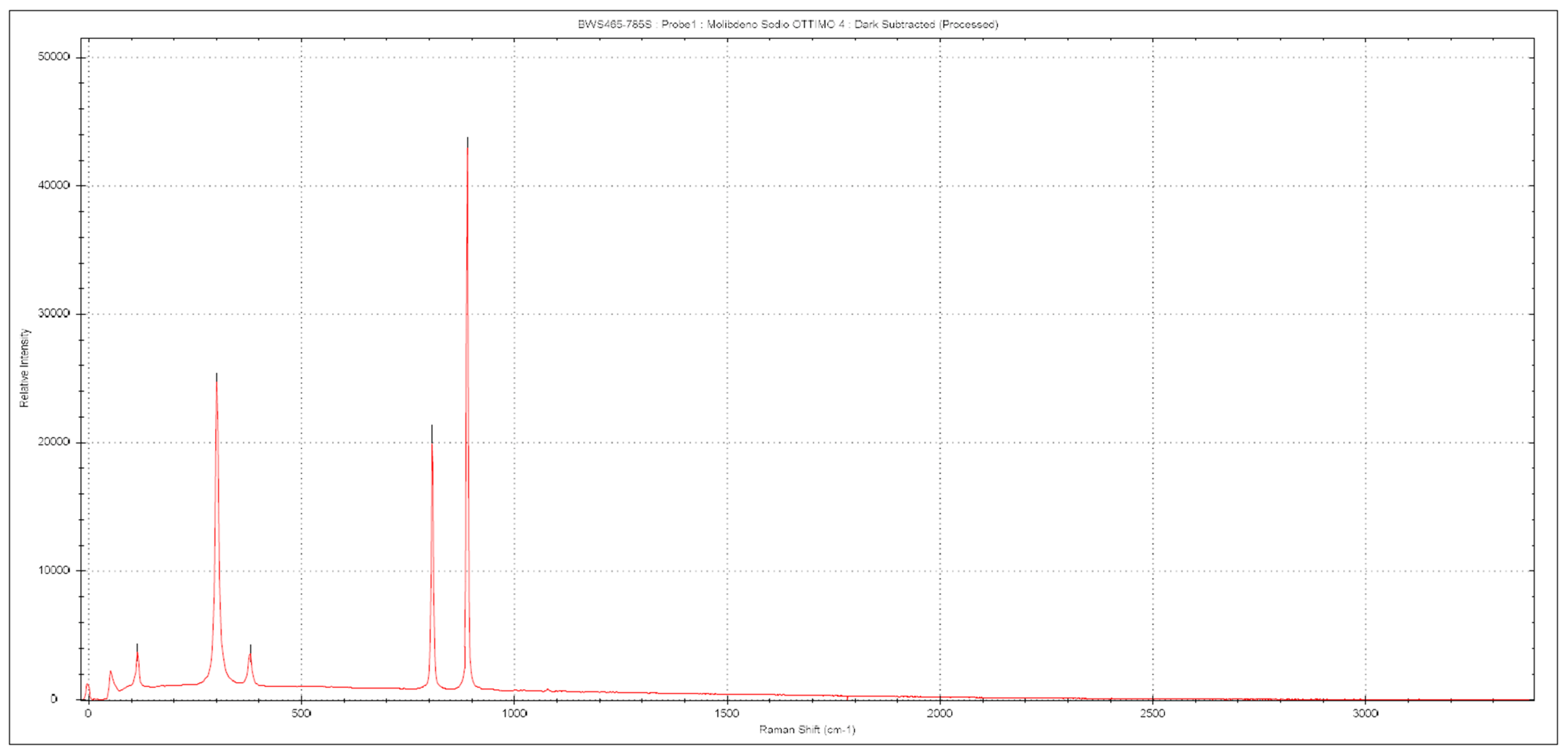The width and height of the screenshot is (1568, 753).
Task: Click the top of the peak near 300 cm-1
Action: point(217,378)
